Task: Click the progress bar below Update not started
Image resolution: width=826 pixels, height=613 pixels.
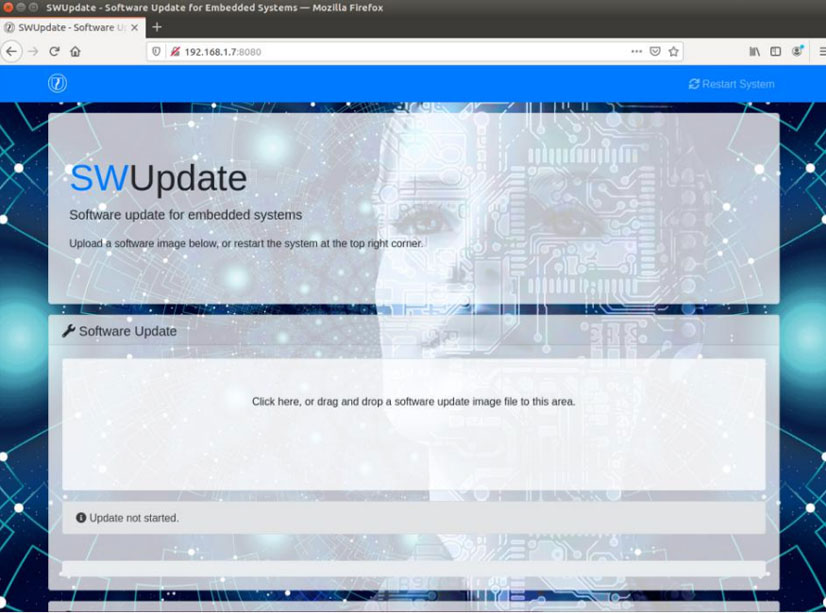Action: 413,565
